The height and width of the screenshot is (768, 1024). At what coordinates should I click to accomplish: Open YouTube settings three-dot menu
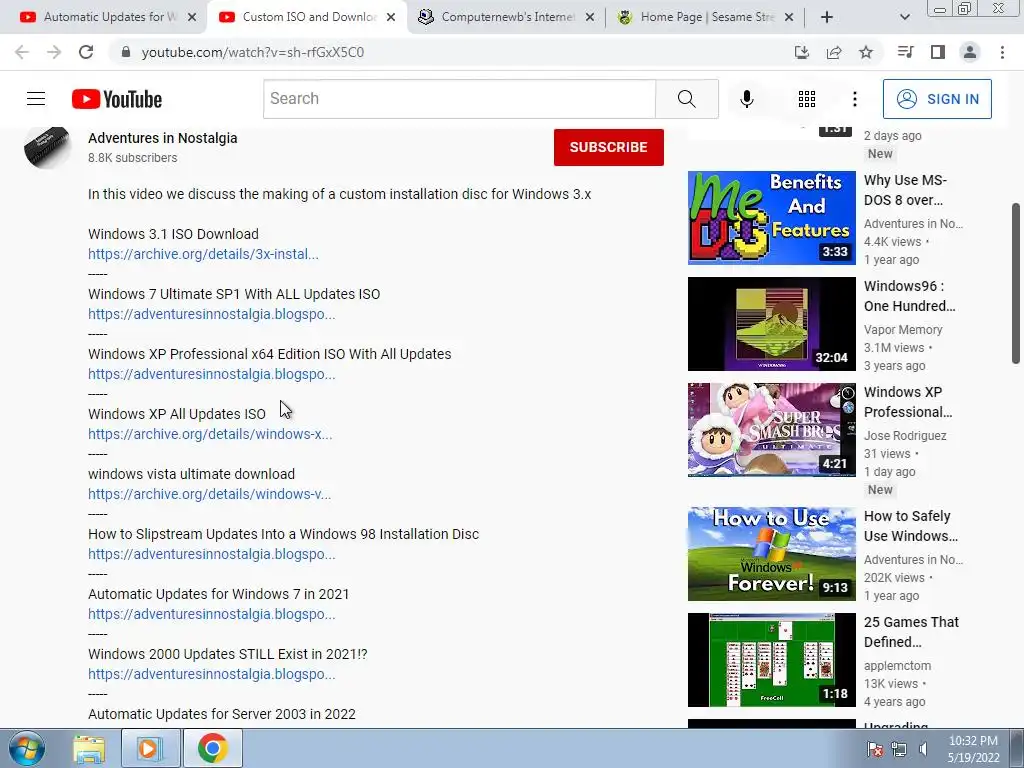[855, 99]
